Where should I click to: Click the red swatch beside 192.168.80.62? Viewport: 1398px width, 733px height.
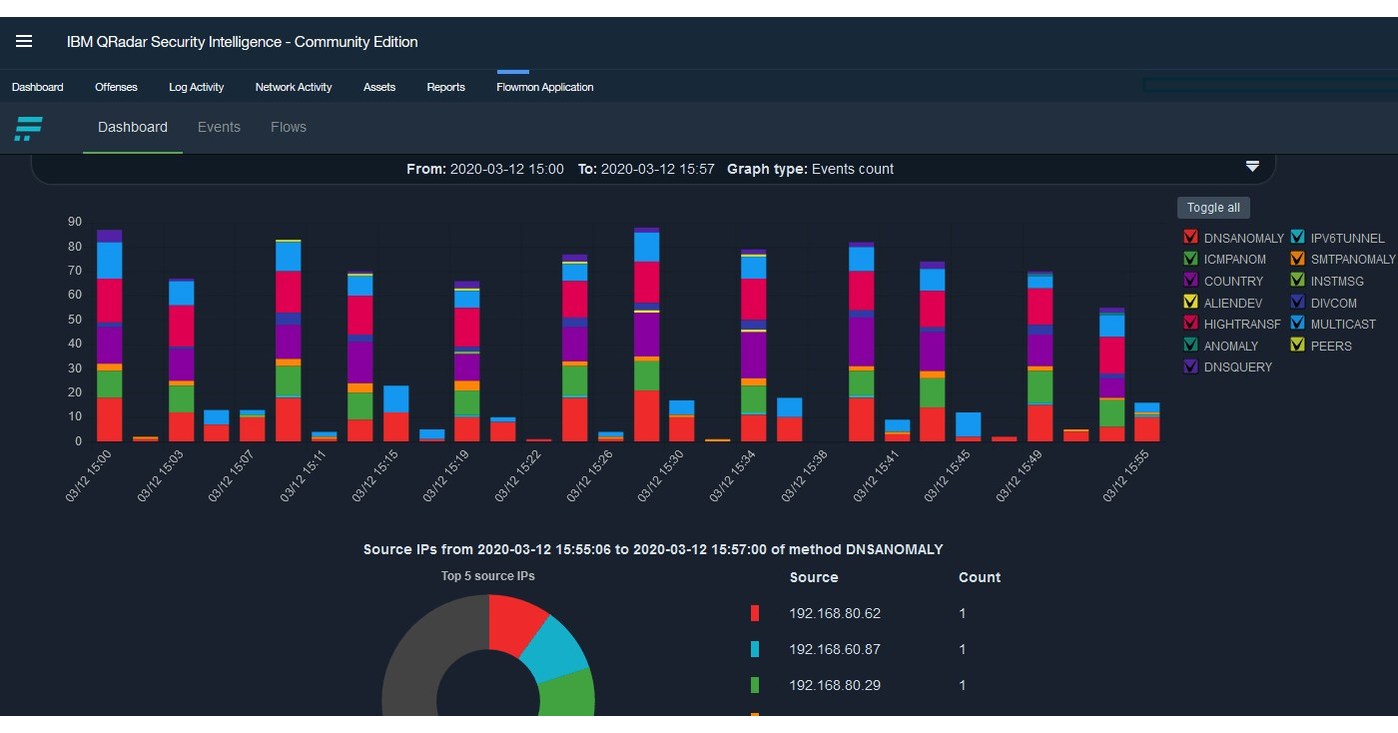754,613
